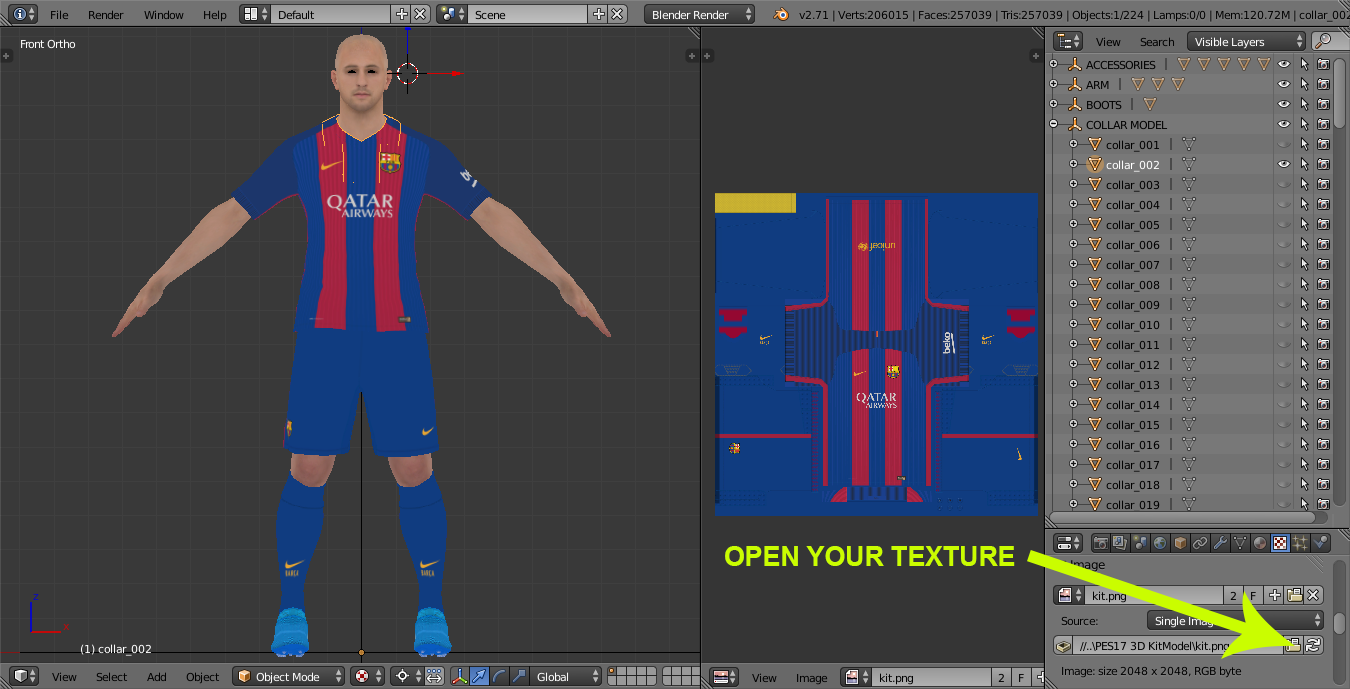Open the Window menu

click(x=163, y=15)
